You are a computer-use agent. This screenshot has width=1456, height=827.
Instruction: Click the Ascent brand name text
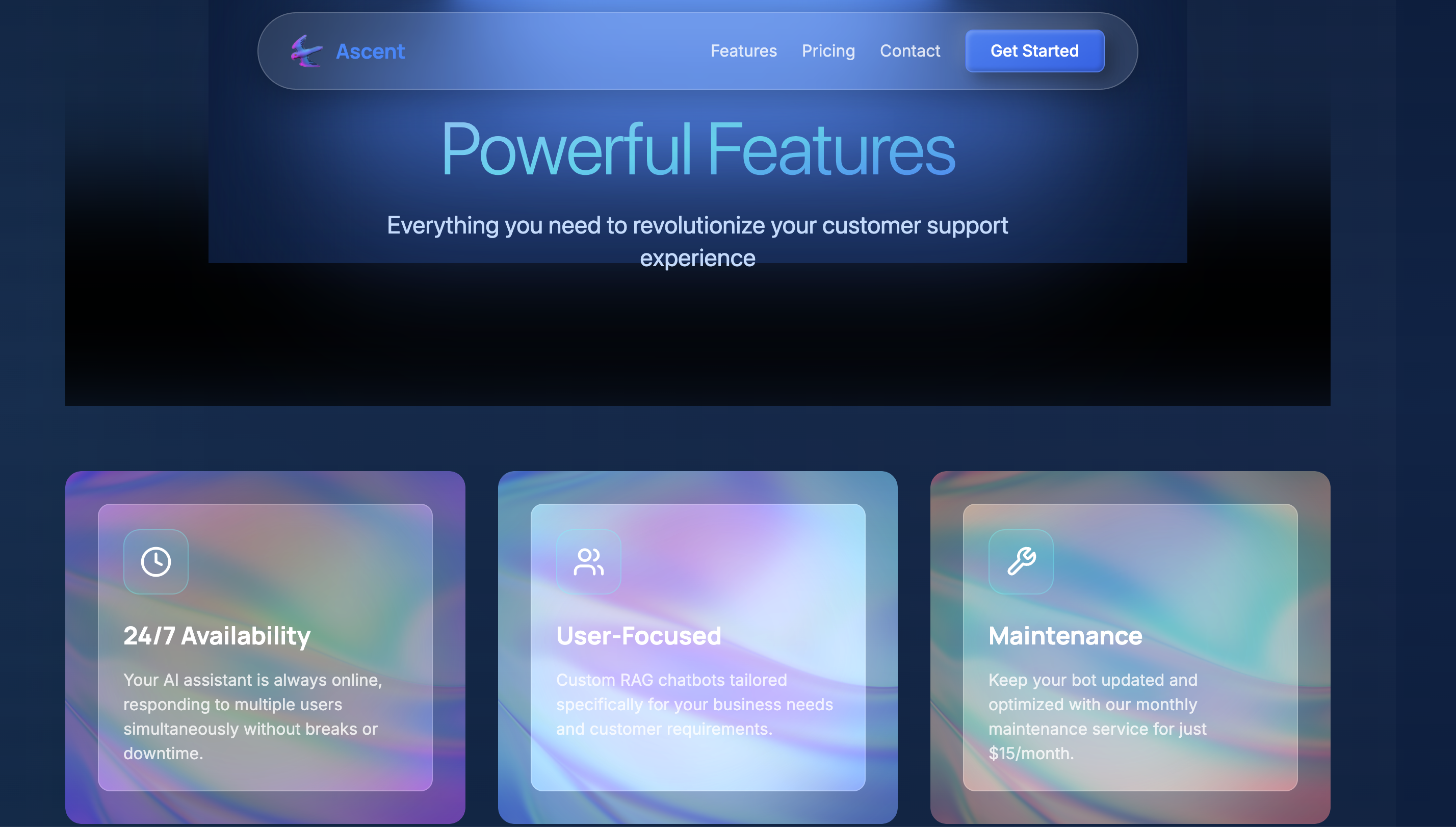370,51
